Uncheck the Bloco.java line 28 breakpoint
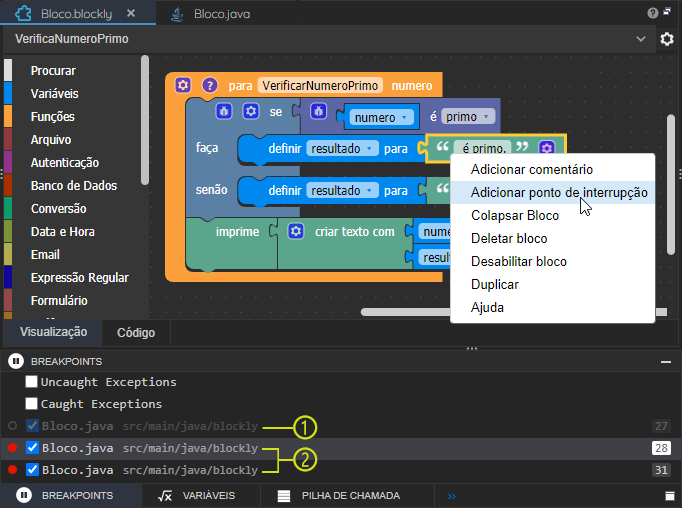682x508 pixels. coord(32,448)
